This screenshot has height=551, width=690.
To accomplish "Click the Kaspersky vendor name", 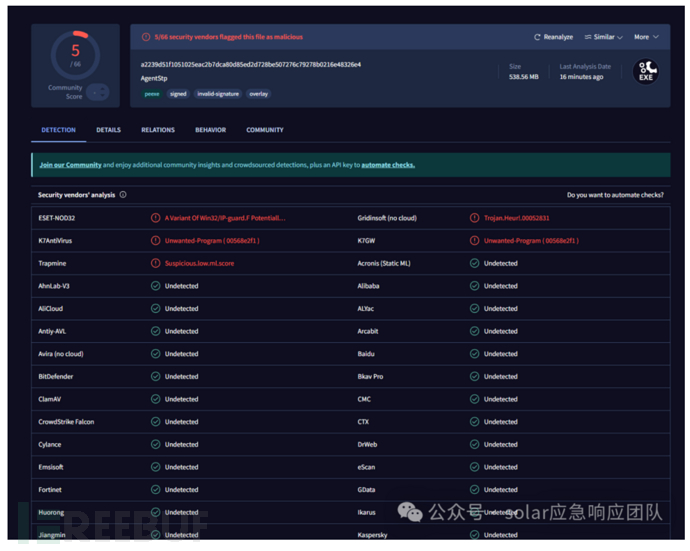I will [372, 535].
